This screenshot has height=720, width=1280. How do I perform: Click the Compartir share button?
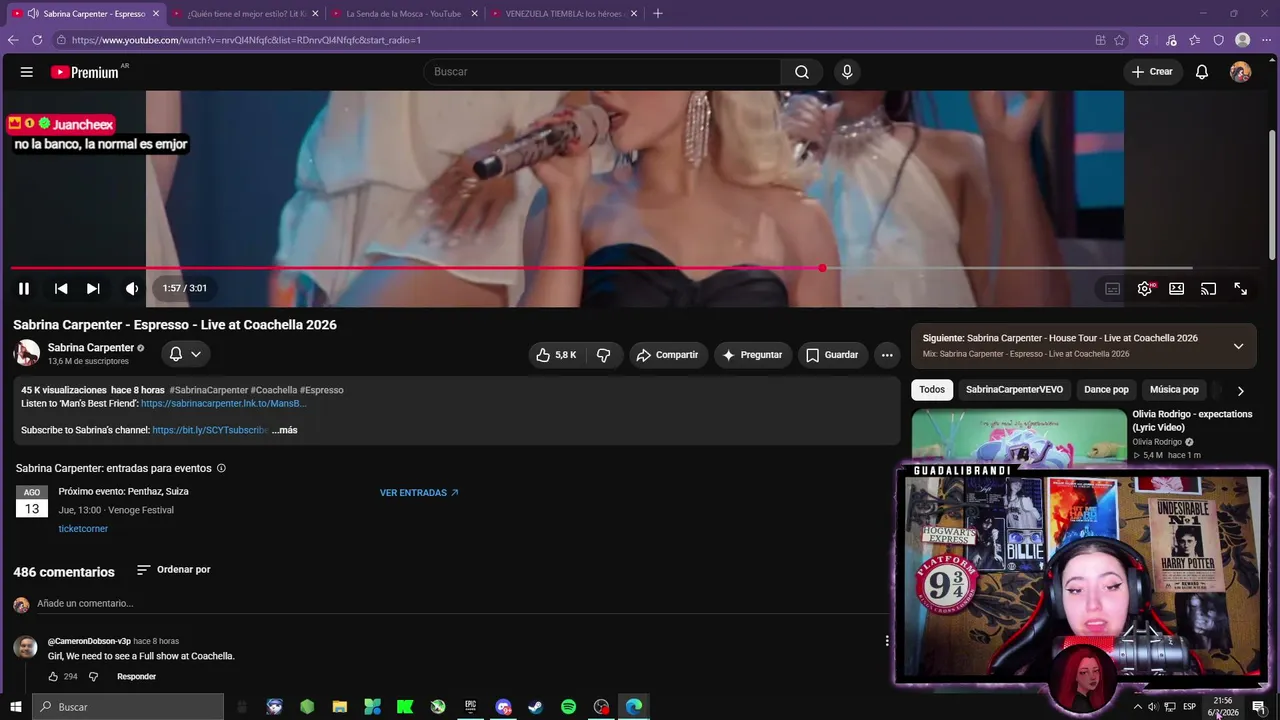click(668, 355)
